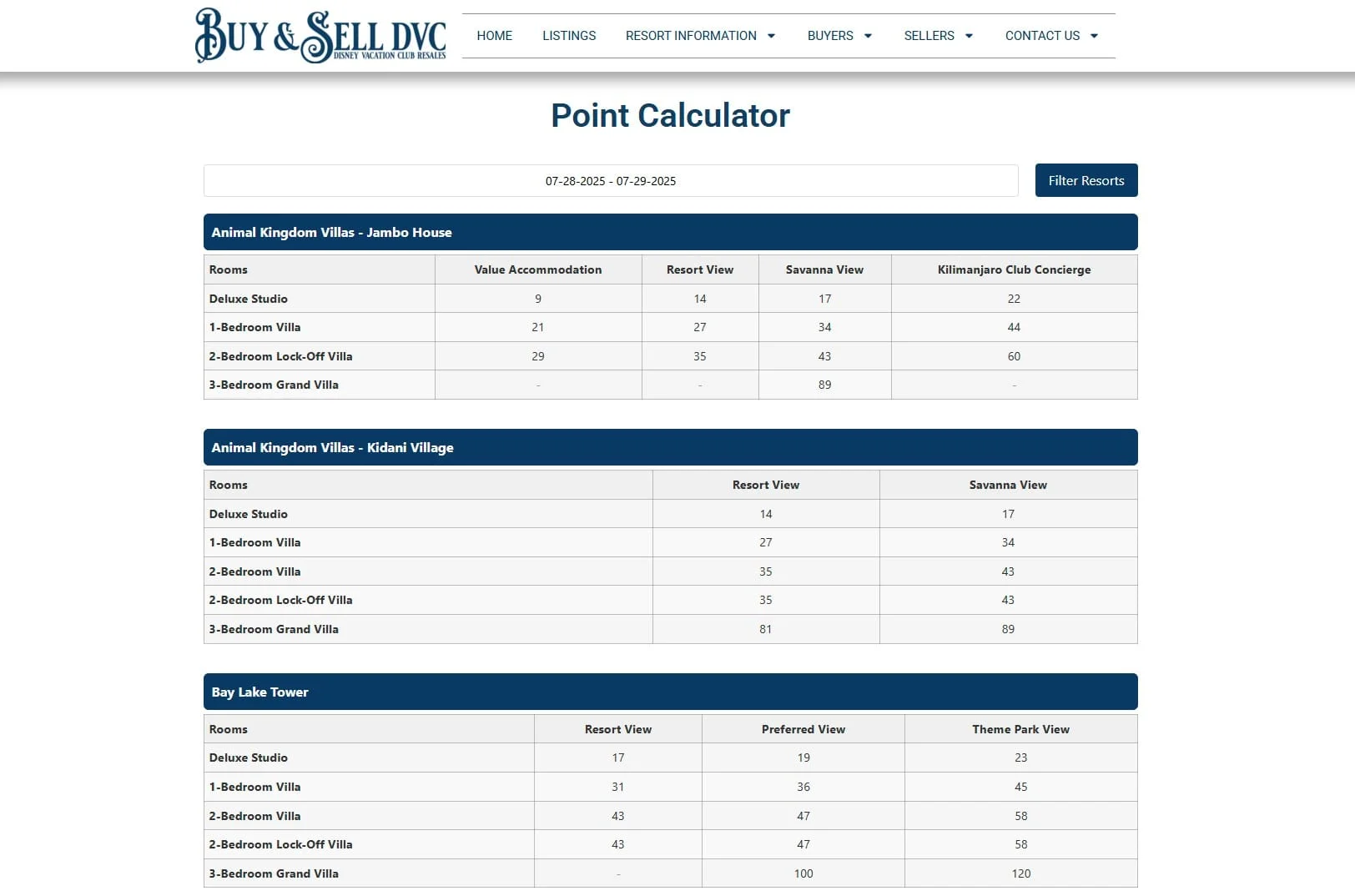
Task: Click Kilimanjaro Club Concierge column header
Action: [1014, 269]
